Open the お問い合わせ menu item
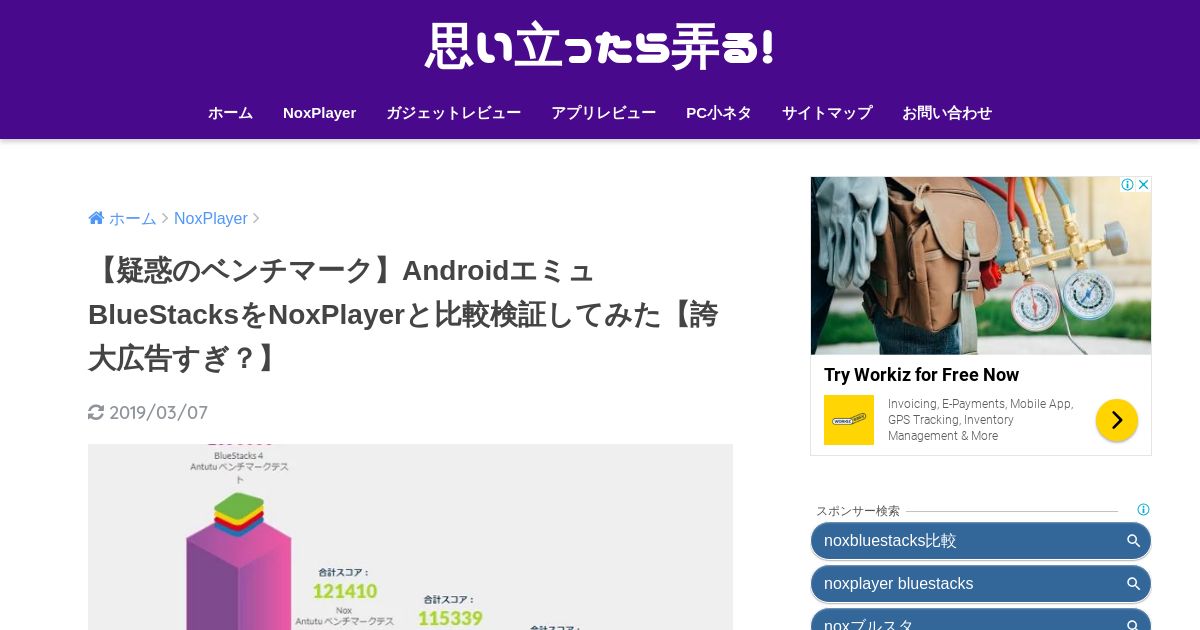1200x630 pixels. point(946,113)
